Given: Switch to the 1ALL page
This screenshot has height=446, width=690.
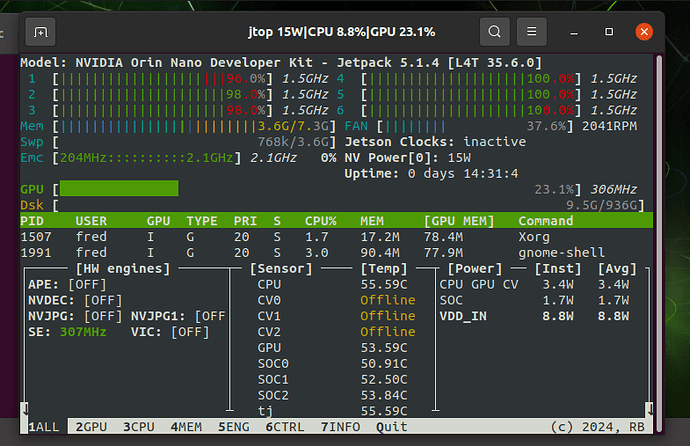Looking at the screenshot, I should coord(44,427).
